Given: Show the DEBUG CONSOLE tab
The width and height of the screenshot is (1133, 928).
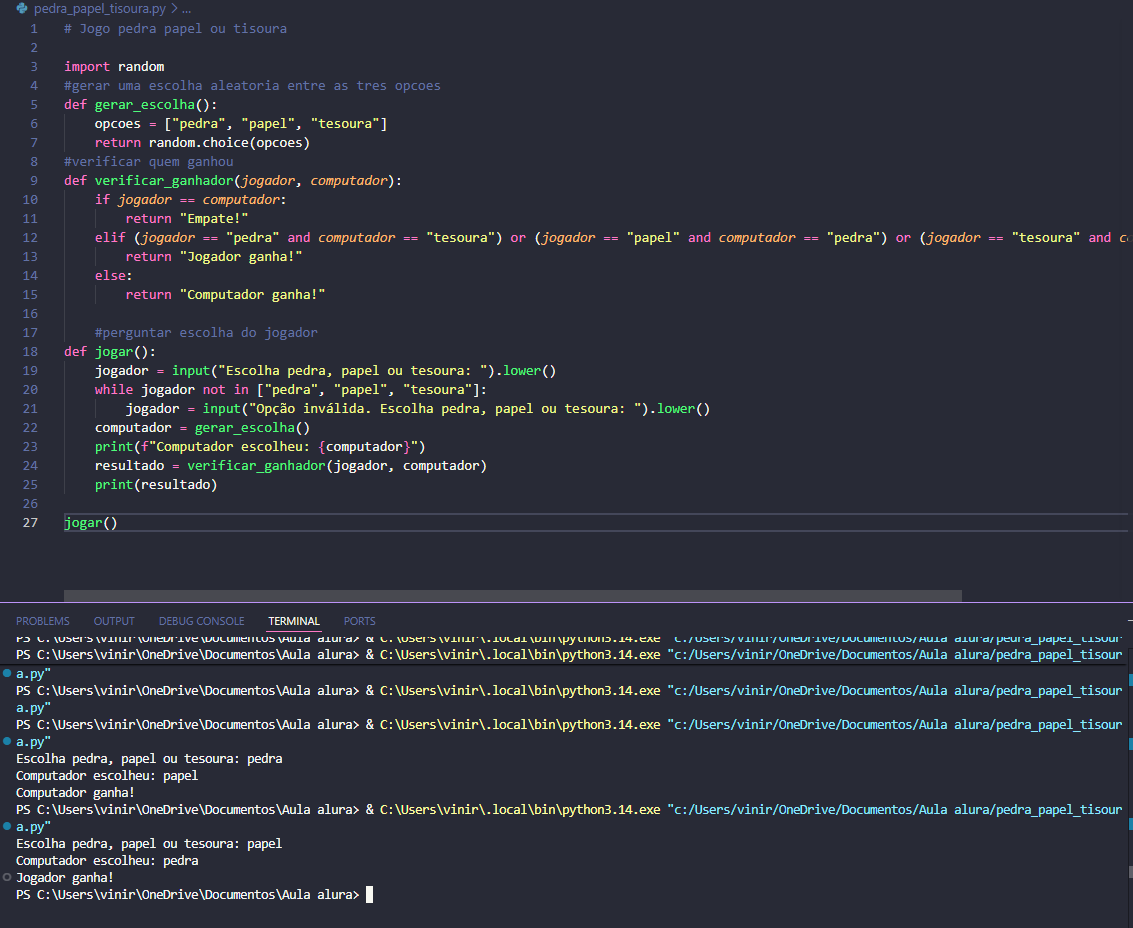Looking at the screenshot, I should pos(201,621).
